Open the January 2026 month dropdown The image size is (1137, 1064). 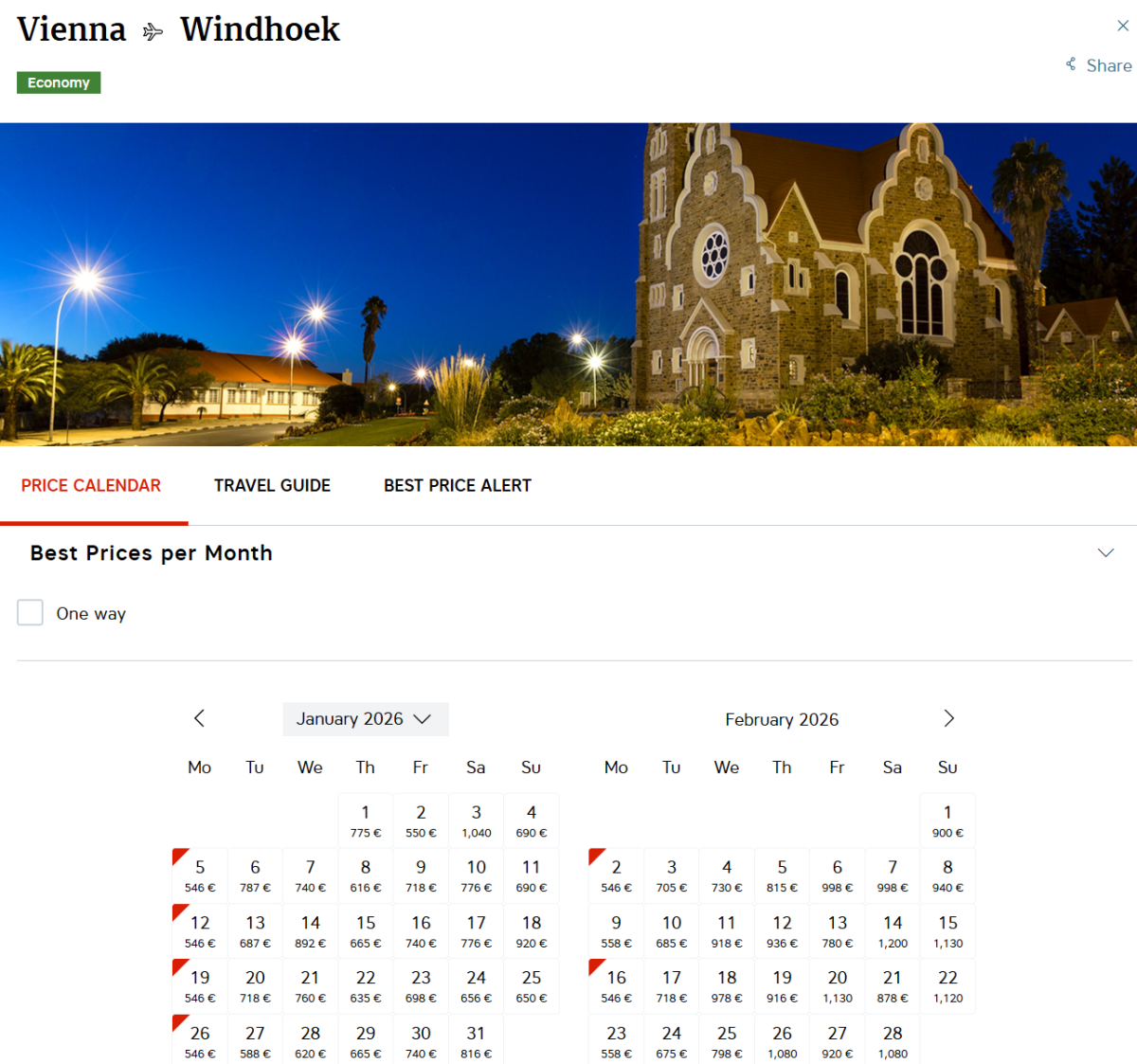pos(365,719)
